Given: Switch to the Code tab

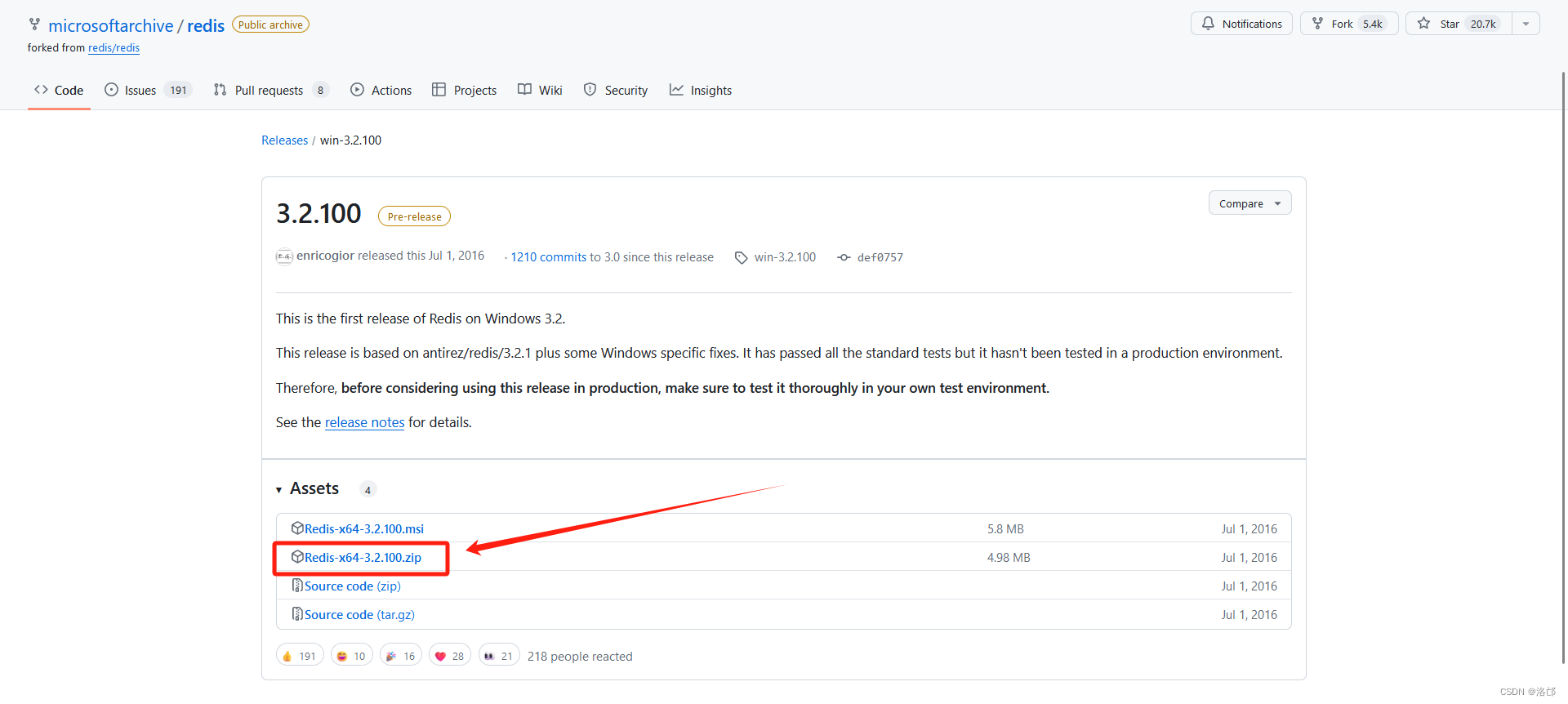Looking at the screenshot, I should click(x=59, y=90).
